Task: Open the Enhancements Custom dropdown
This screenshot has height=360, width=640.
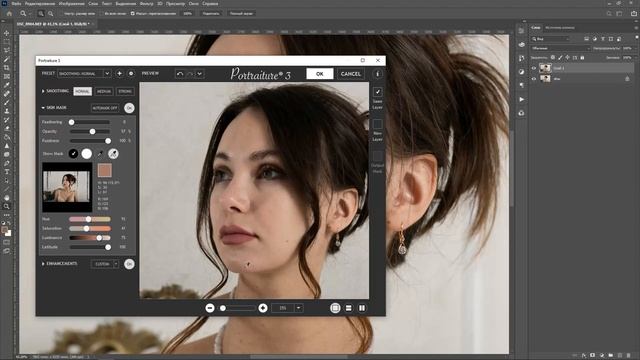Action: (x=105, y=264)
